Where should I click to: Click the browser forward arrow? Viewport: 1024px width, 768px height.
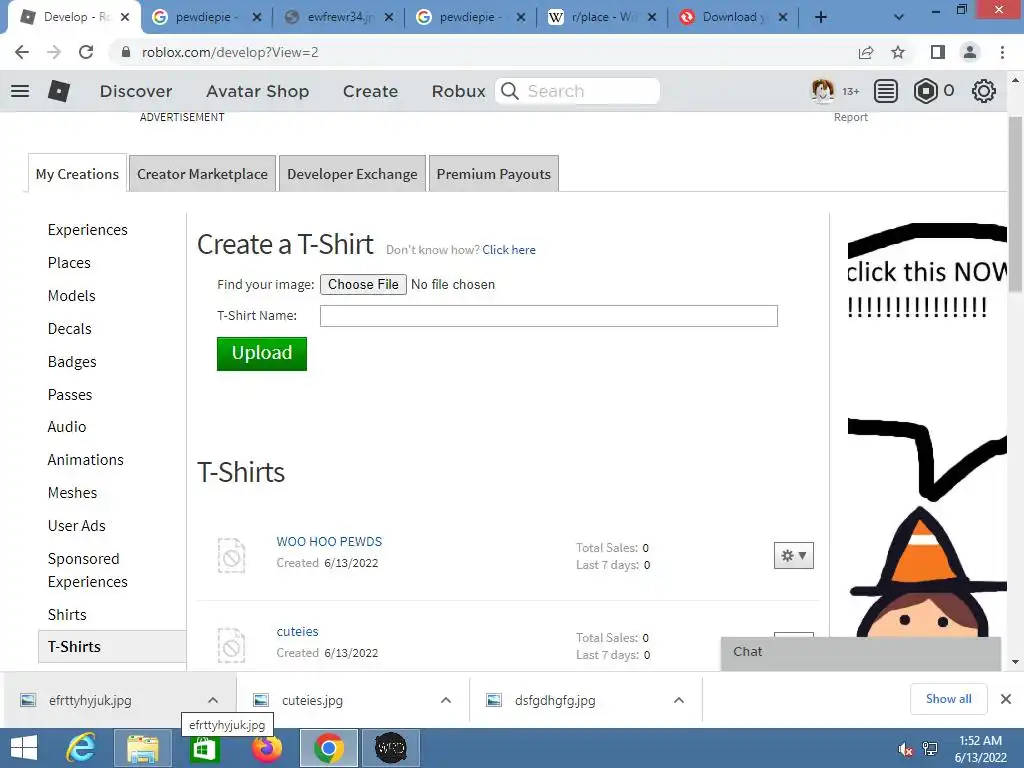(x=54, y=52)
